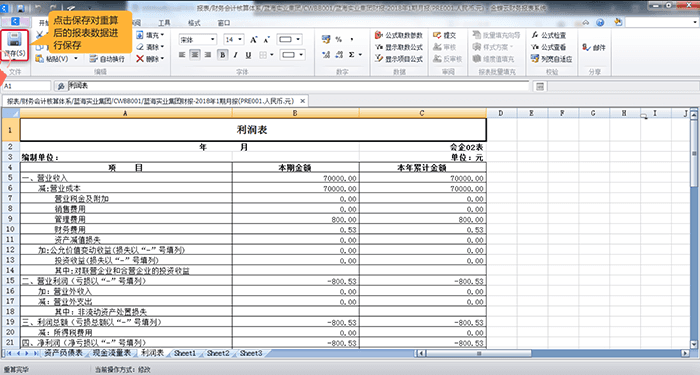
Task: Open the top-right search box dropdown
Action: pyautogui.click(x=695, y=22)
